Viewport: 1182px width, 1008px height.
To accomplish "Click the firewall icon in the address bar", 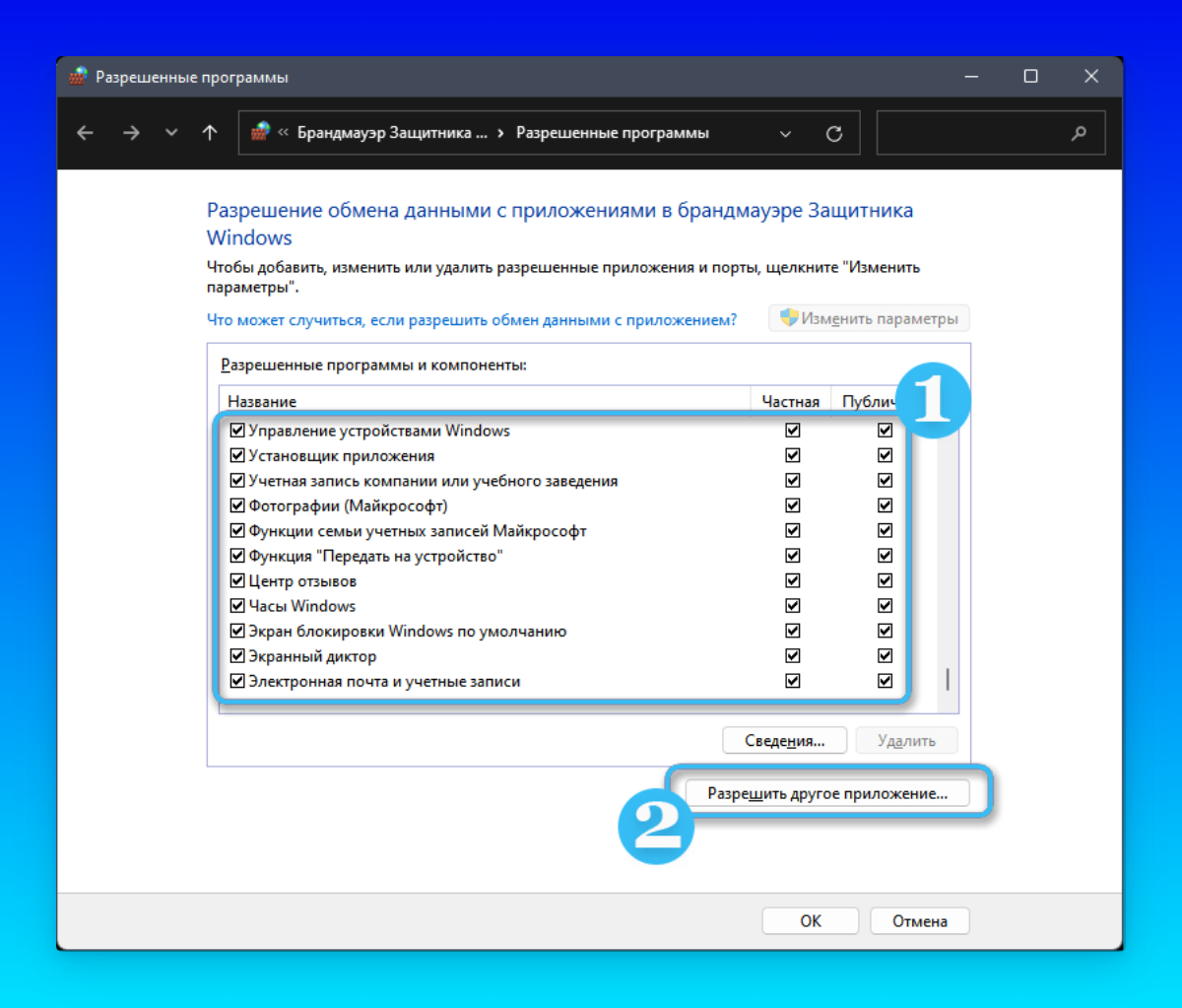I will click(x=260, y=132).
